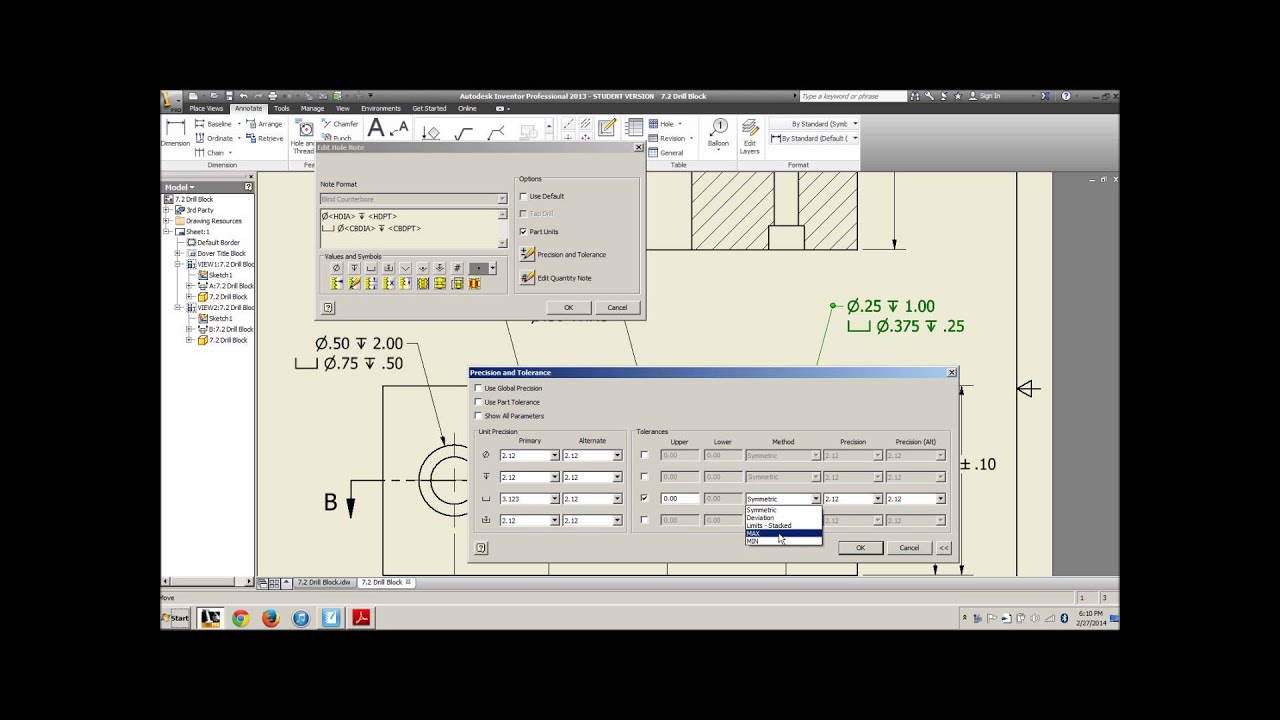
Task: Enable Use Part Tolerance checkbox
Action: point(478,402)
